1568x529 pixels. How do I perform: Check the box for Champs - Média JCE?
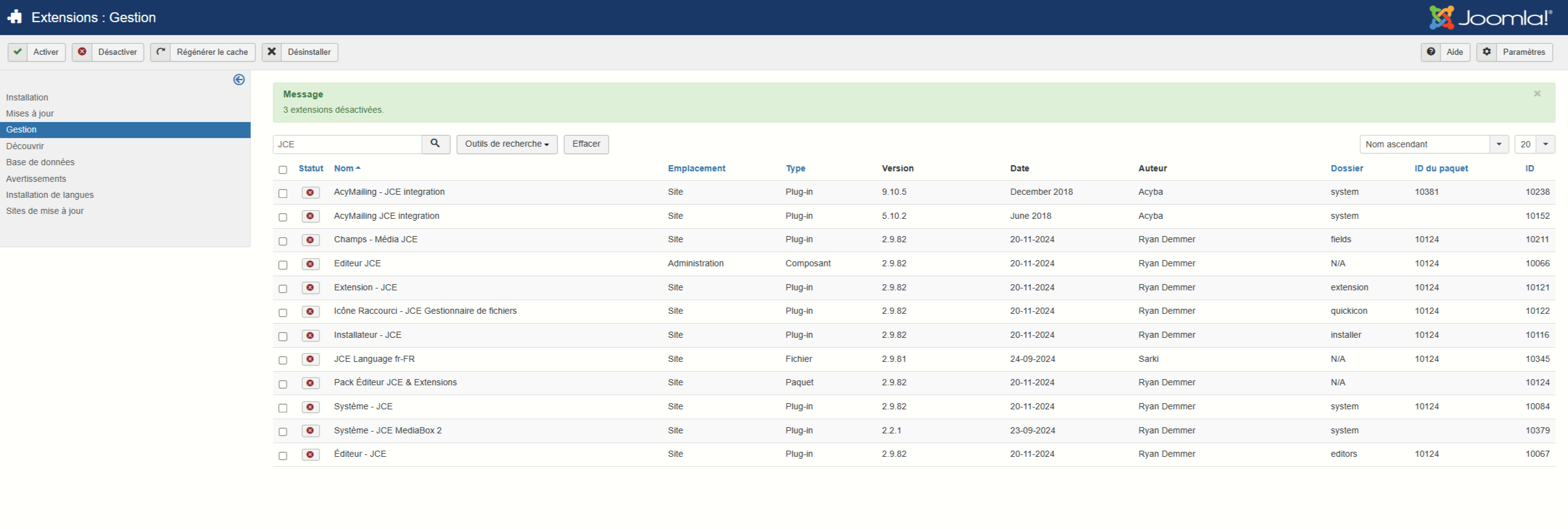[283, 241]
